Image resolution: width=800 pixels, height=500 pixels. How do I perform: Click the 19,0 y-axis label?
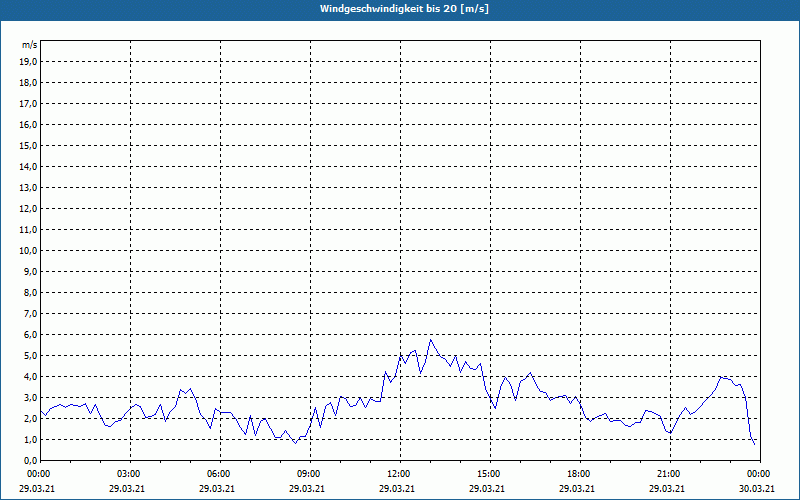pos(29,61)
